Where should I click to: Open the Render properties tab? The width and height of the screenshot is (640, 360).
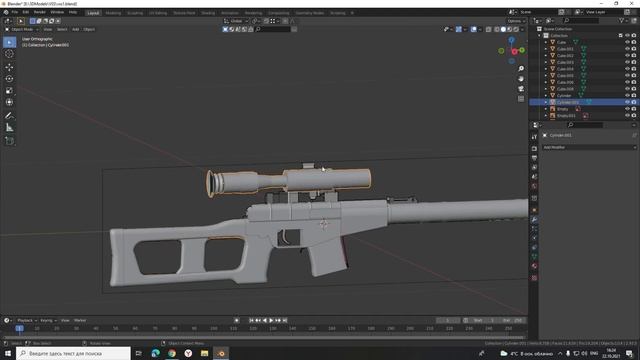pos(534,149)
